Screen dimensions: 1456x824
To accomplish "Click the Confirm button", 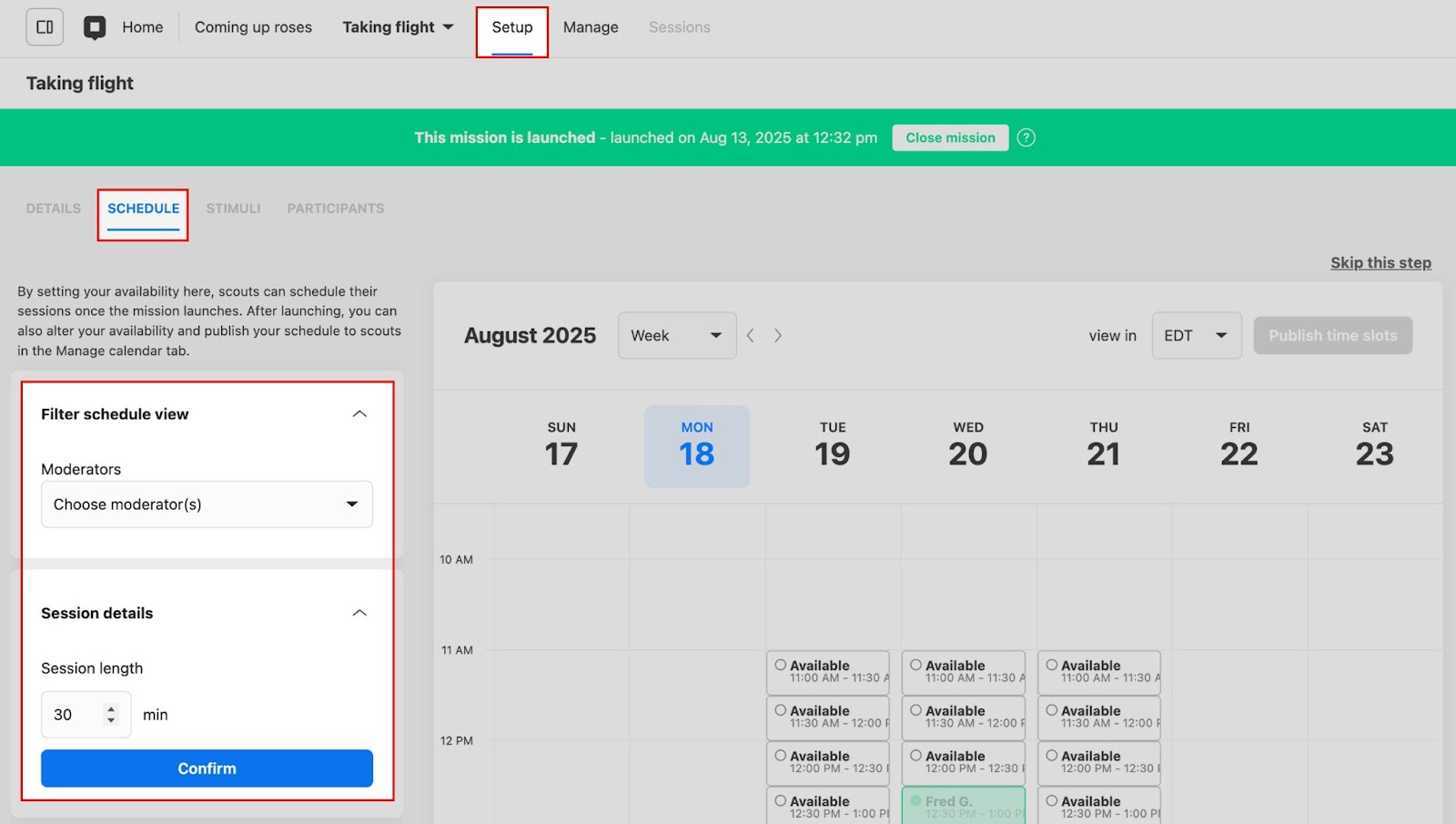I will 207,768.
